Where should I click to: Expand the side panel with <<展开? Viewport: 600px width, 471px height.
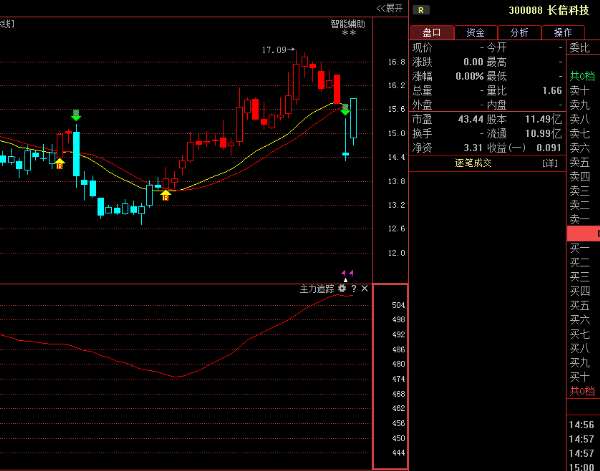[389, 8]
